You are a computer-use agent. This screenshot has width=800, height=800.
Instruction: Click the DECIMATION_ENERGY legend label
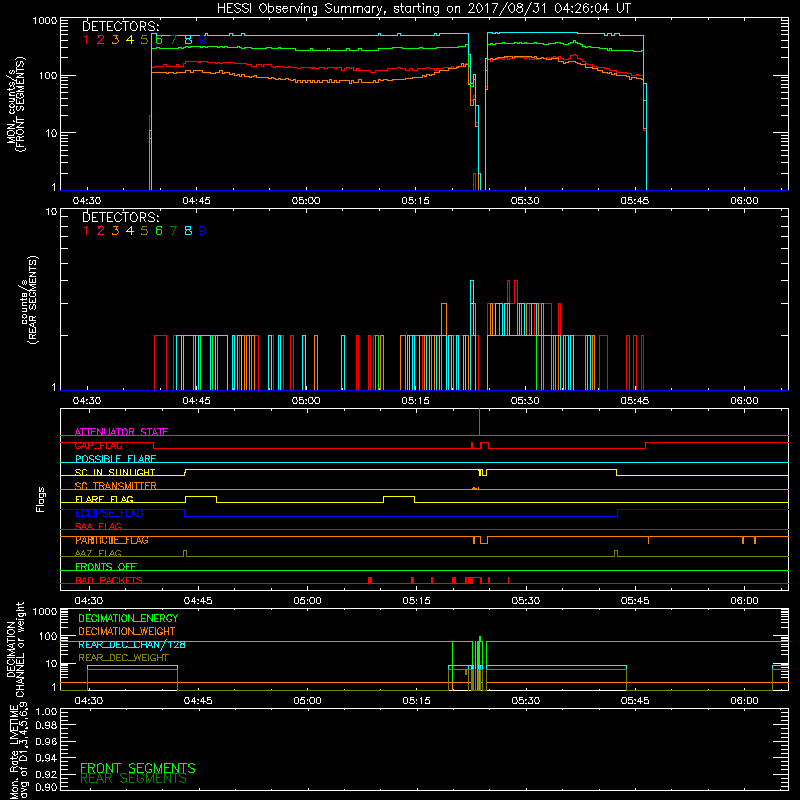coord(128,618)
